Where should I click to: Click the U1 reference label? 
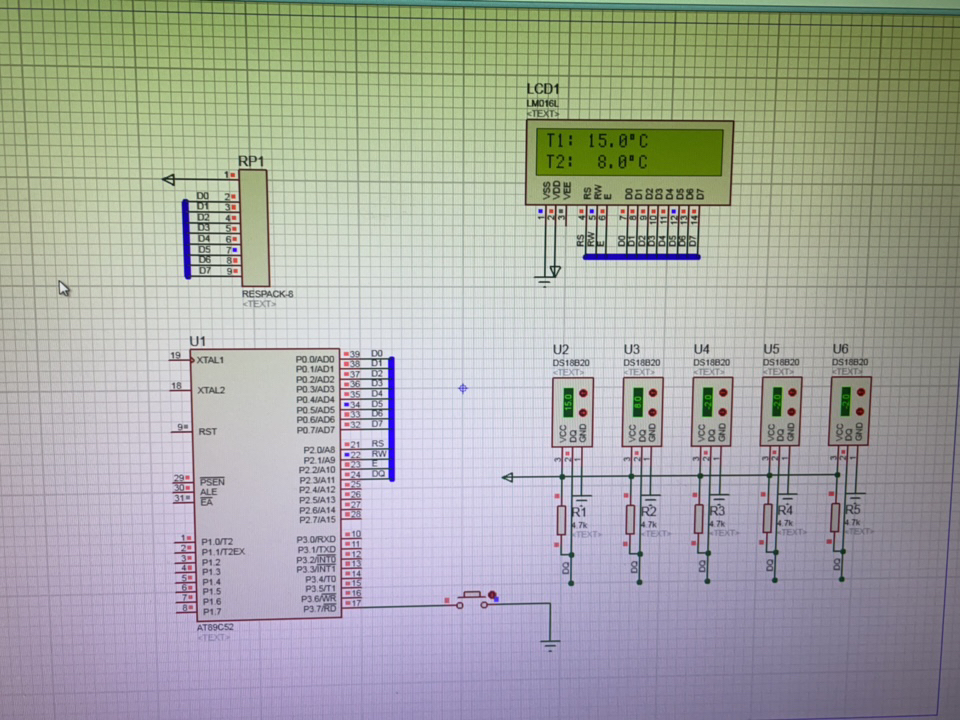coord(198,341)
